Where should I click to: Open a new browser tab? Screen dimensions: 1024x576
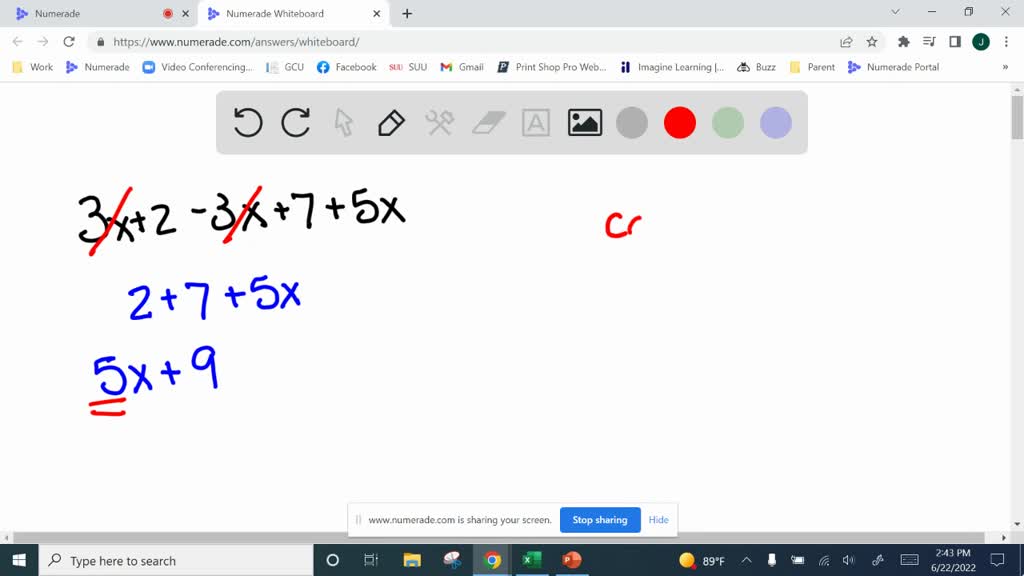(406, 13)
